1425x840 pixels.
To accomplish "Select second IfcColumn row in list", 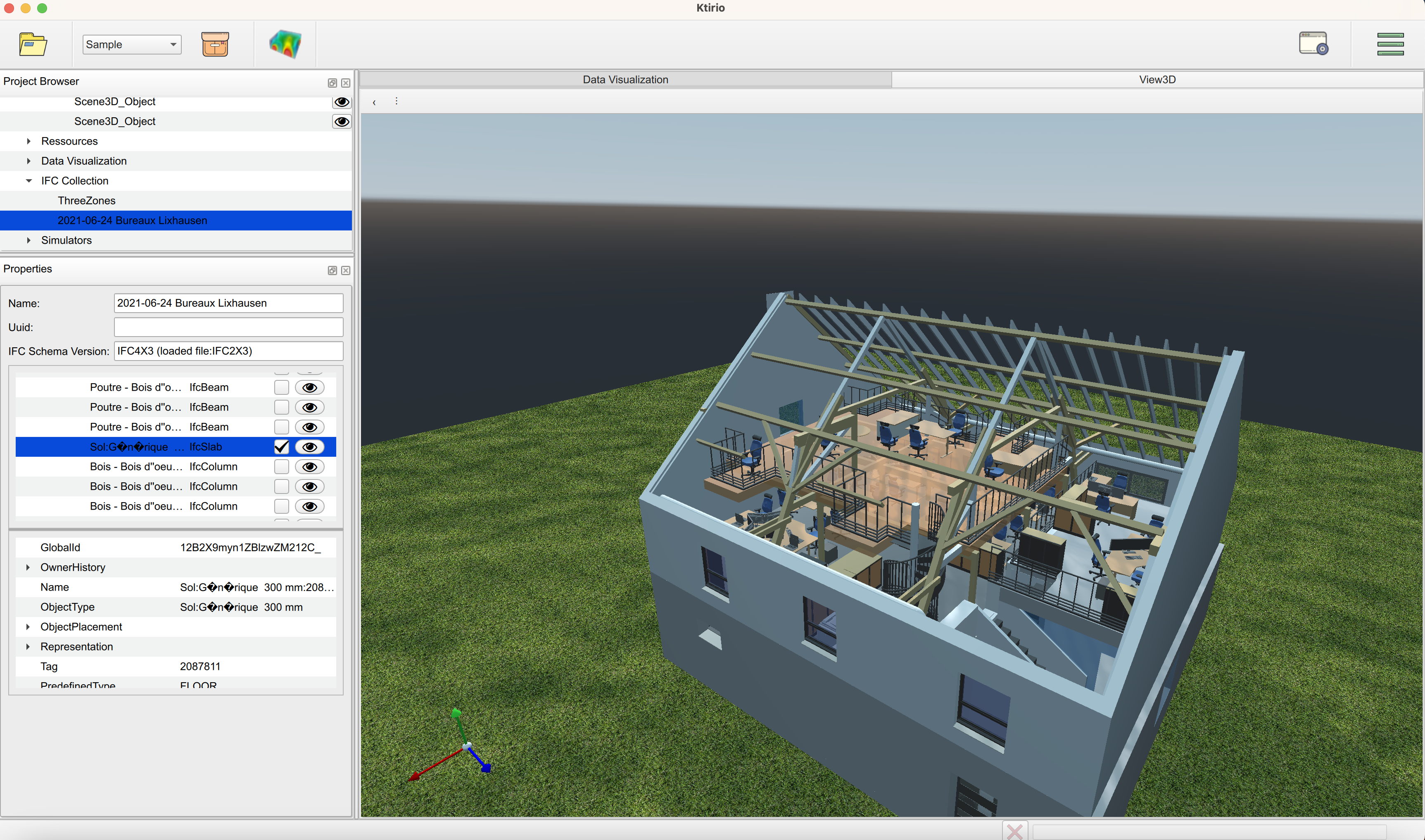I will (176, 486).
